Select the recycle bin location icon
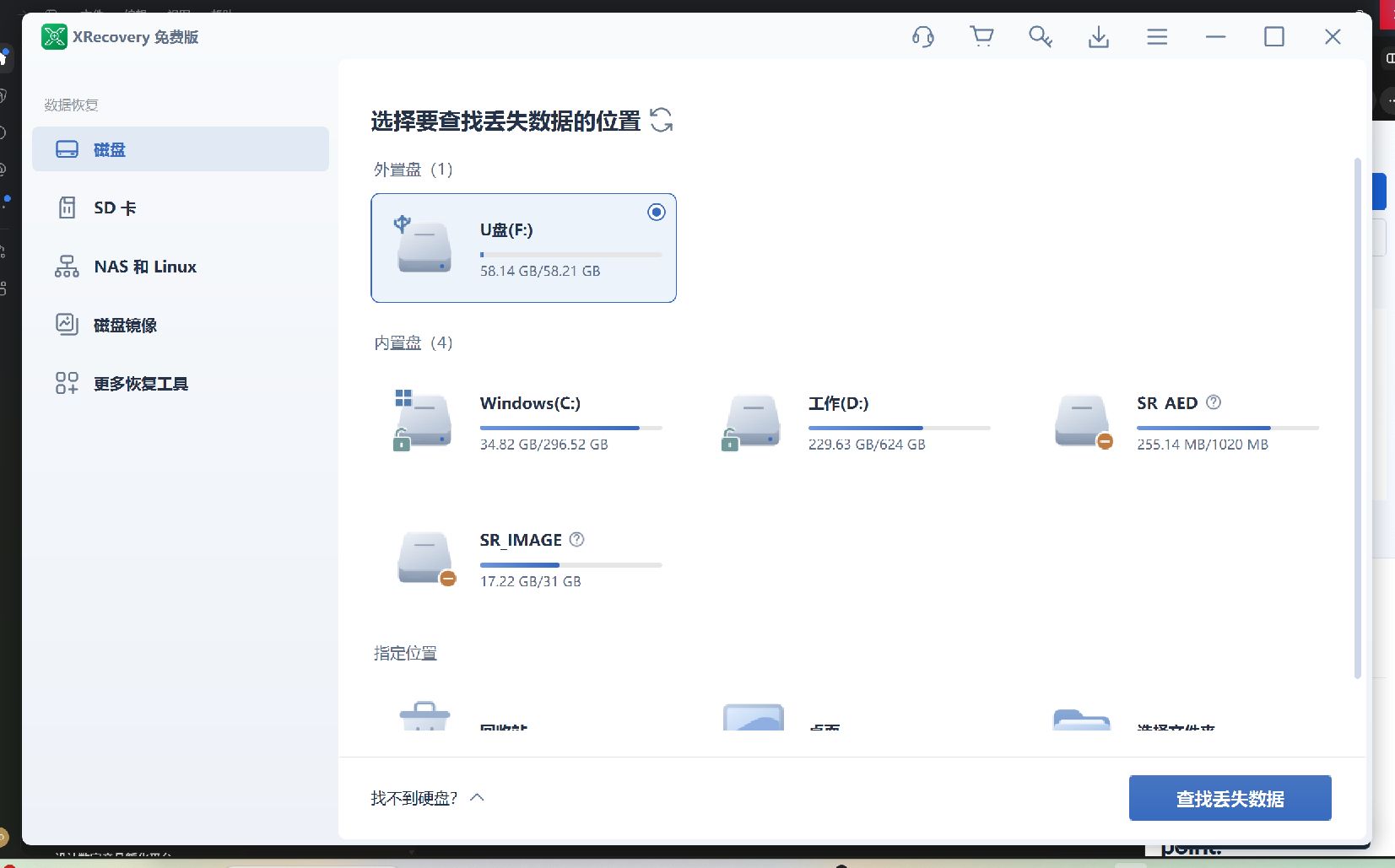This screenshot has height=868, width=1395. (x=424, y=715)
